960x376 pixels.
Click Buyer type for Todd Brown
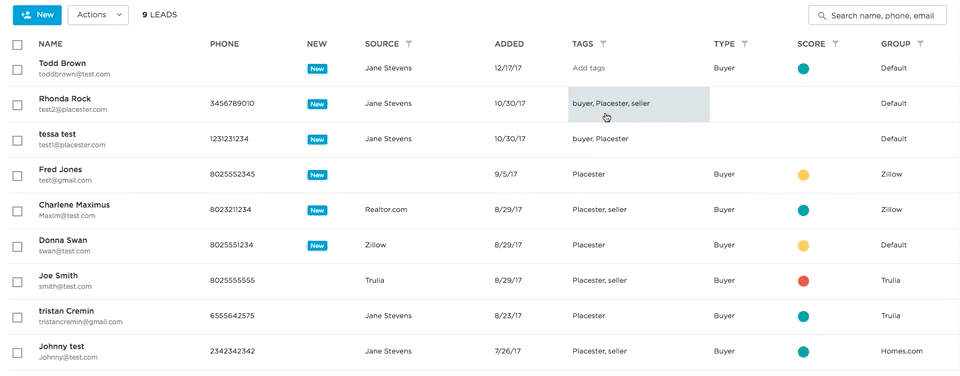pos(724,68)
